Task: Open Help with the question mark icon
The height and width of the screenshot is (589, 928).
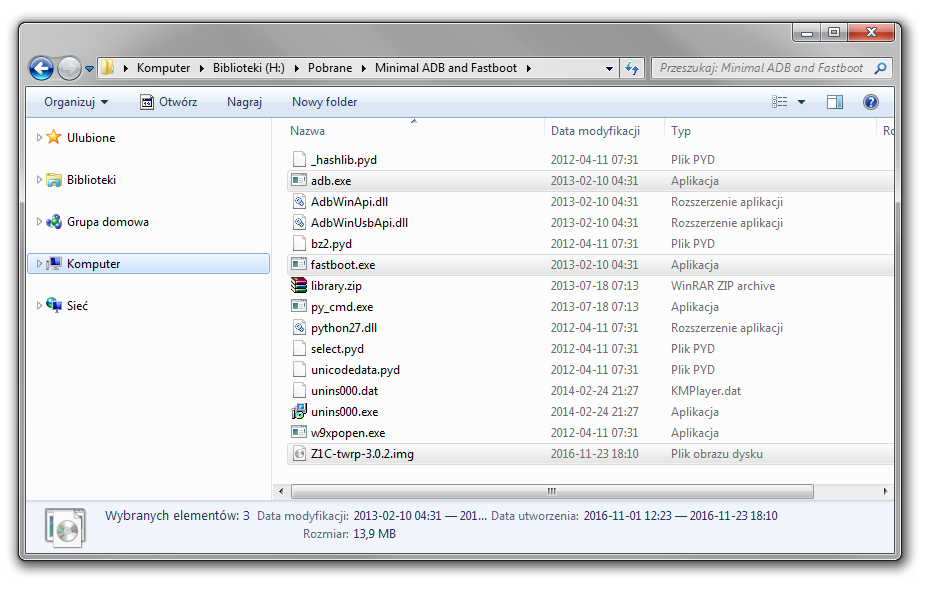Action: pos(871,102)
